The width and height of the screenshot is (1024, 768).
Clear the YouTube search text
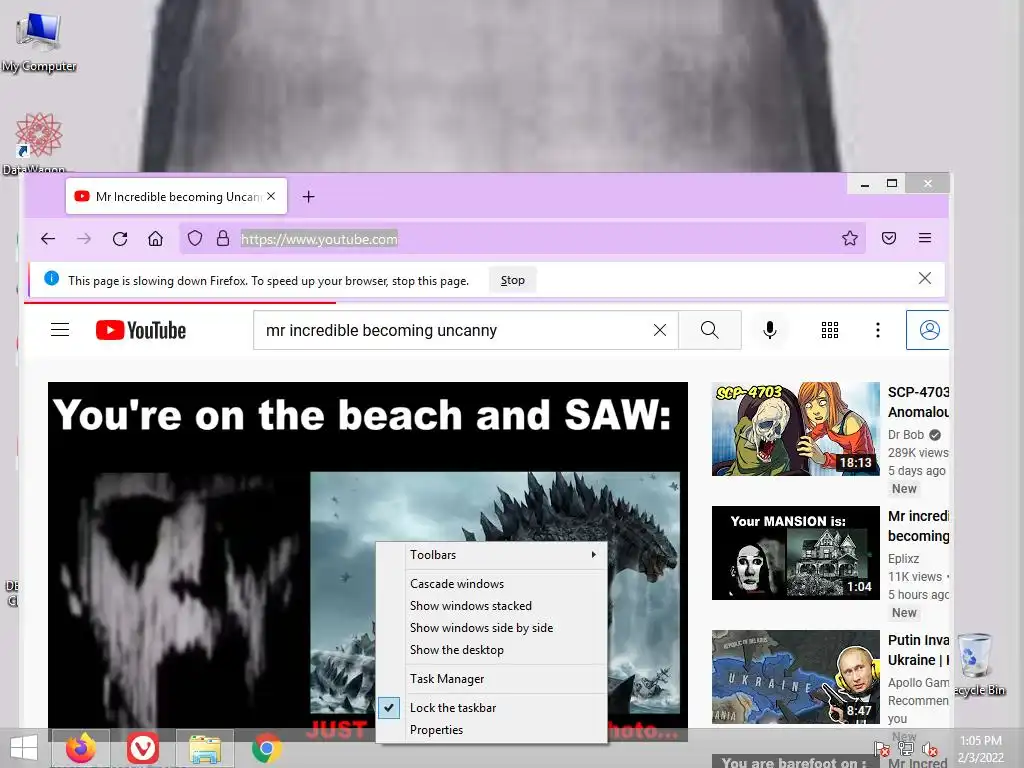point(660,330)
